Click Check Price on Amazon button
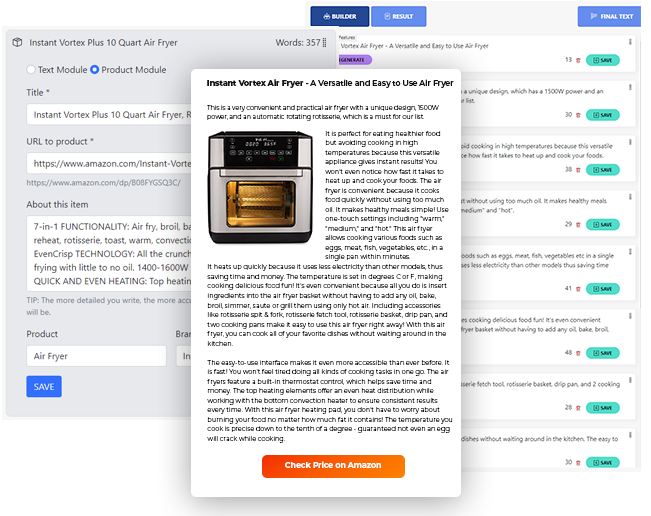This screenshot has height=516, width=651. tap(333, 466)
